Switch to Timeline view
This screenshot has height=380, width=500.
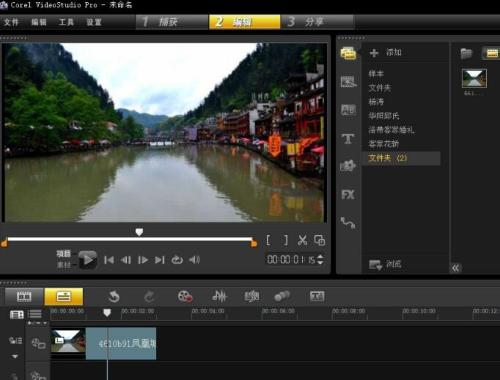click(x=64, y=296)
